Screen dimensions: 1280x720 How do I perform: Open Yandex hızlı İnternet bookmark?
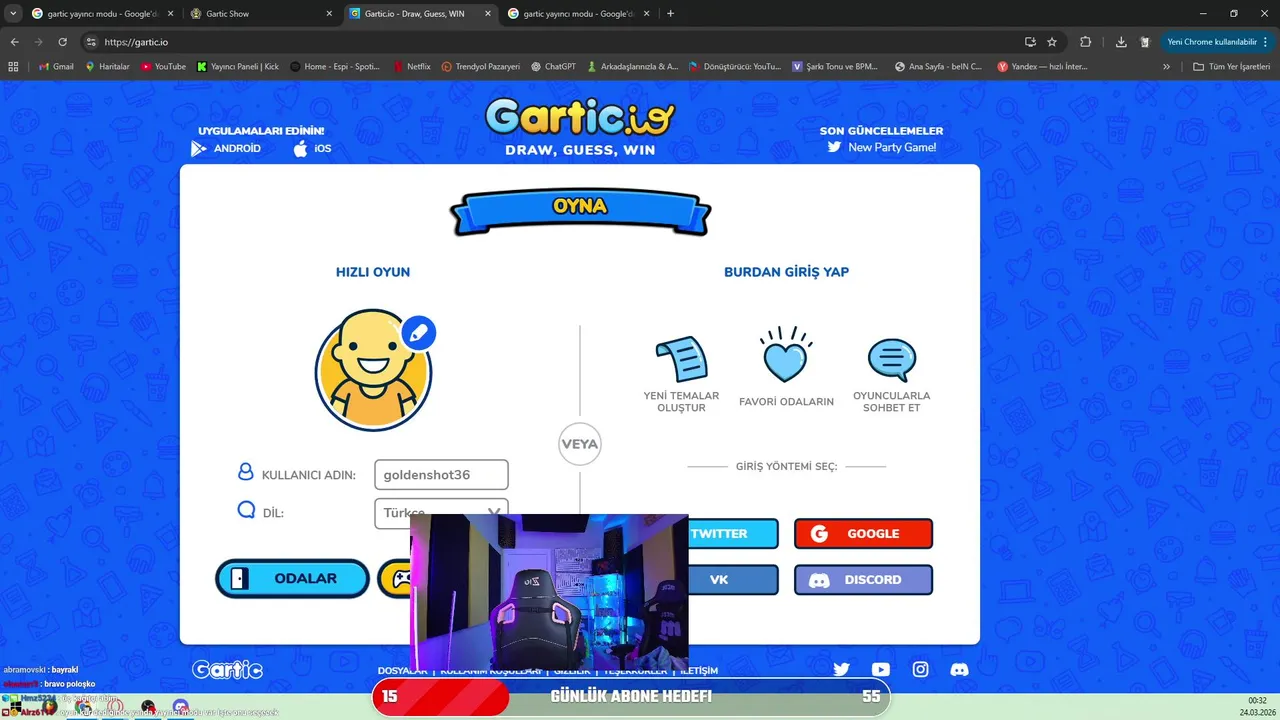tap(1043, 67)
